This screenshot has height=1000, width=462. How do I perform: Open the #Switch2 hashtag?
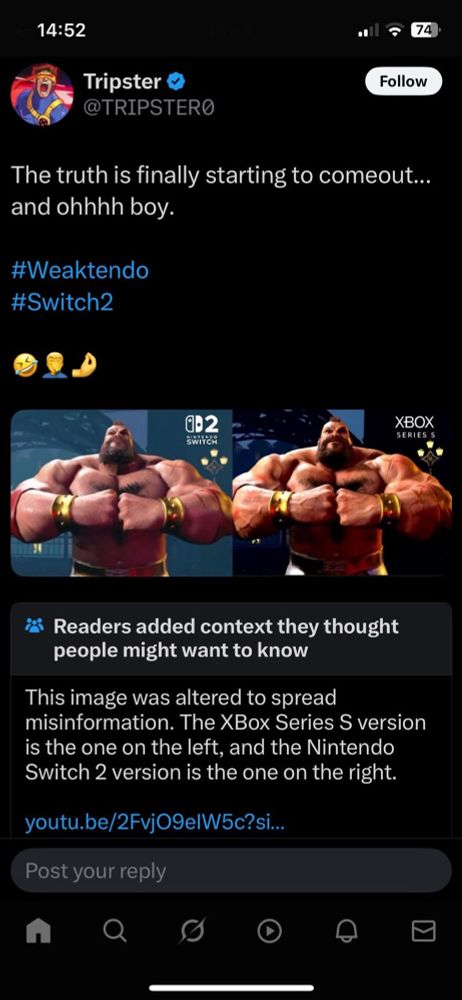click(62, 301)
